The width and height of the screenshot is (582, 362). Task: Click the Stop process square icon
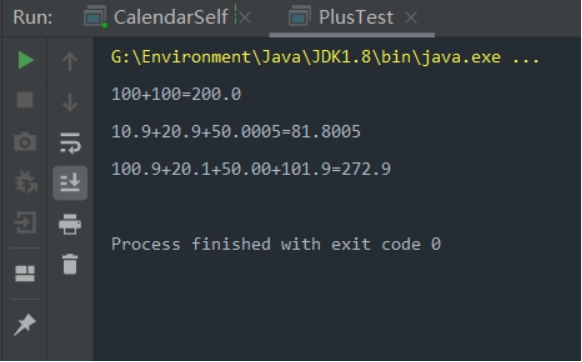tap(25, 100)
